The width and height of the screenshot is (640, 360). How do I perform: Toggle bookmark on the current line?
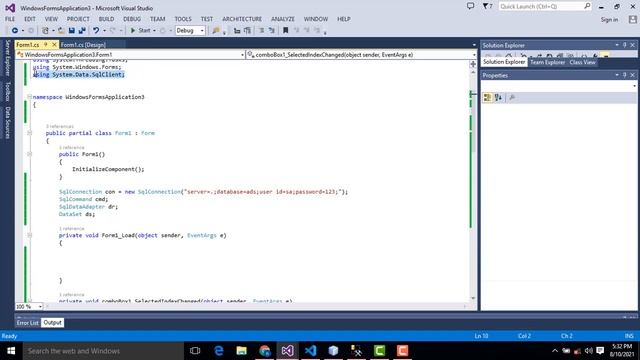point(286,31)
